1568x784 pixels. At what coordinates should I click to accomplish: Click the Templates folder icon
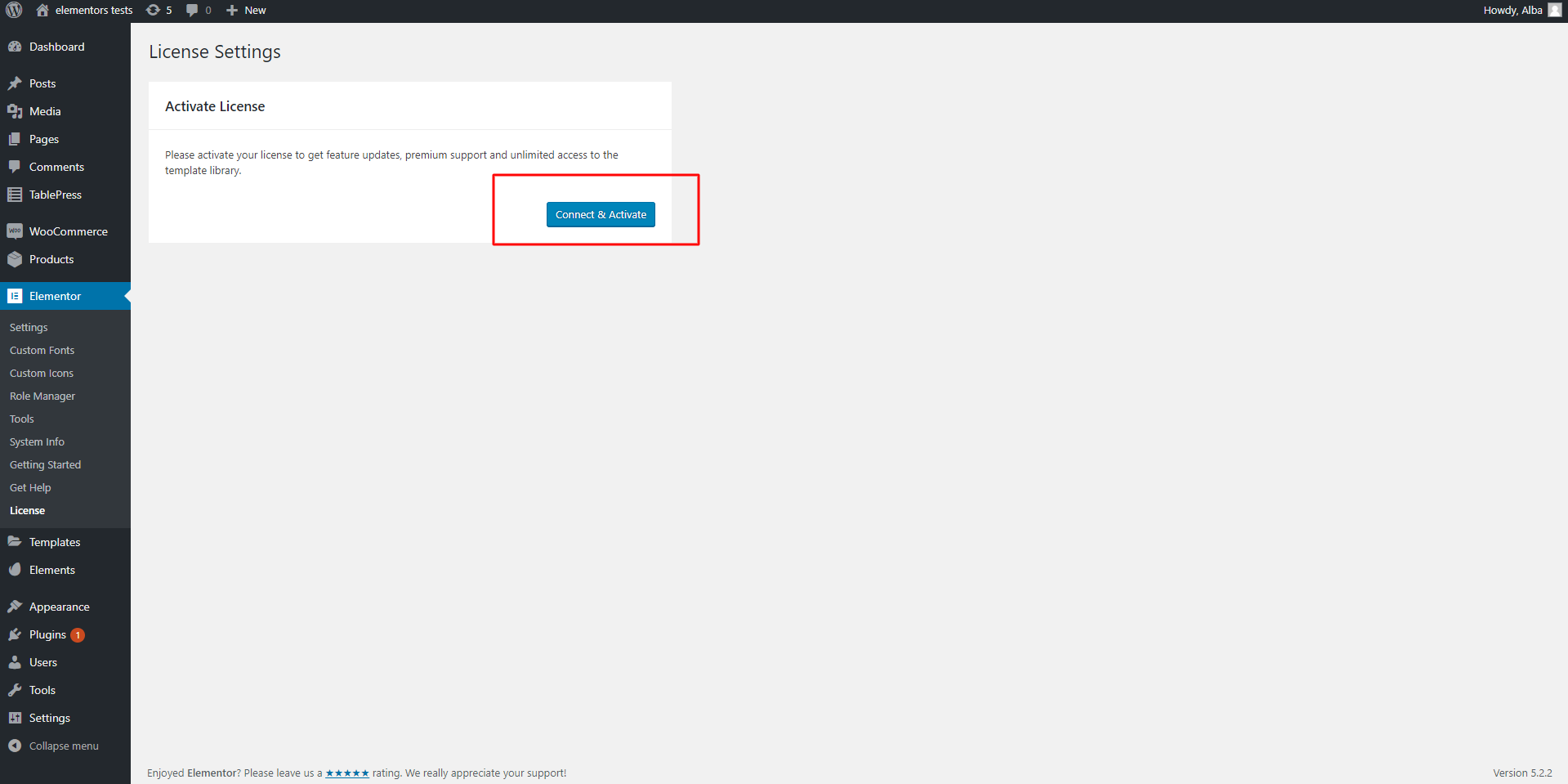15,542
